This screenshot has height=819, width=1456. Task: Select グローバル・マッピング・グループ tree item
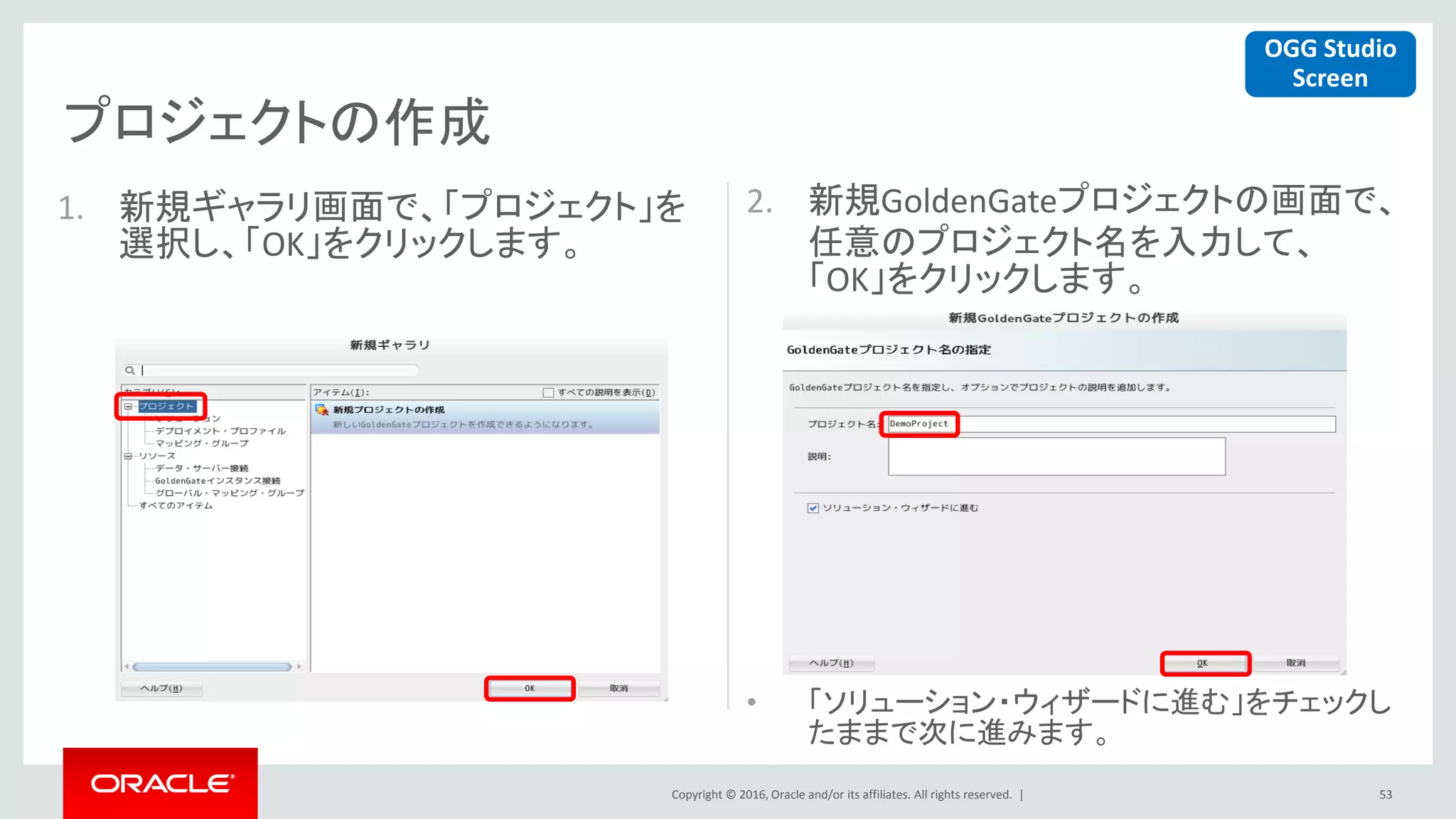point(230,493)
